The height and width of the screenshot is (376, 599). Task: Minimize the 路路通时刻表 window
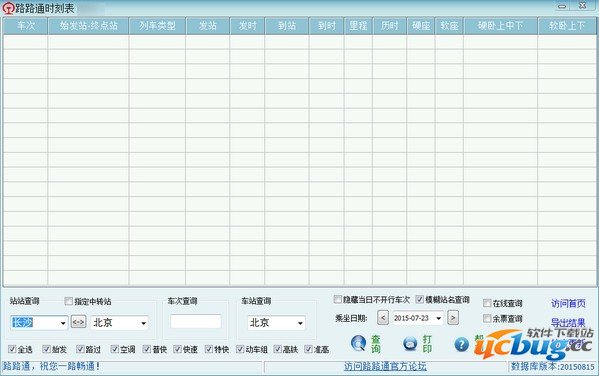click(x=562, y=6)
